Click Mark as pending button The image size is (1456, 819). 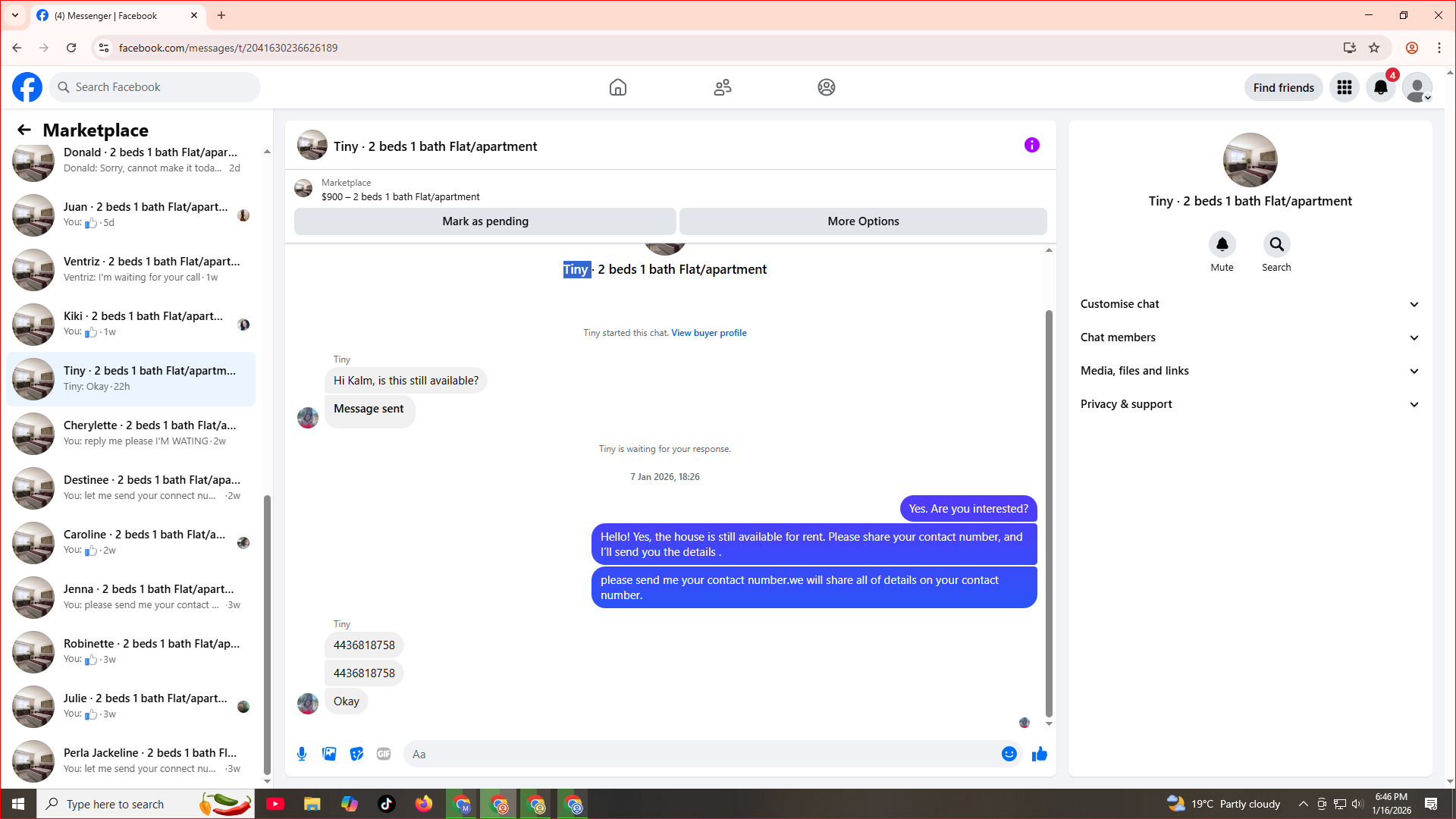[485, 221]
